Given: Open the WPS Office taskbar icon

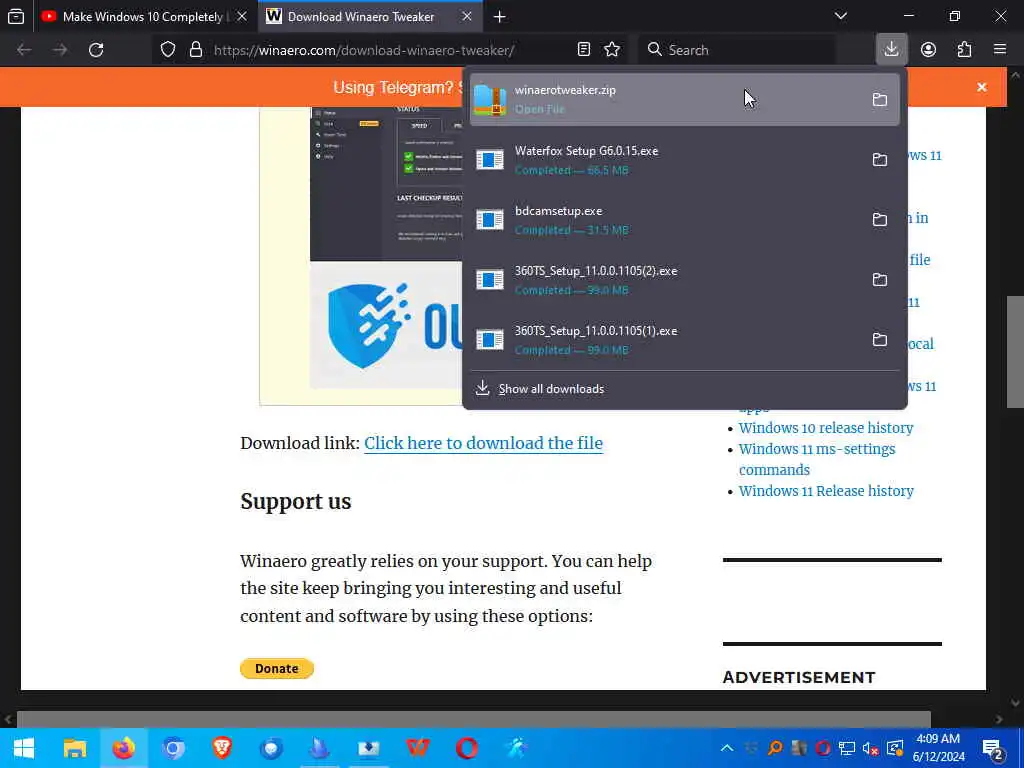Looking at the screenshot, I should point(418,748).
